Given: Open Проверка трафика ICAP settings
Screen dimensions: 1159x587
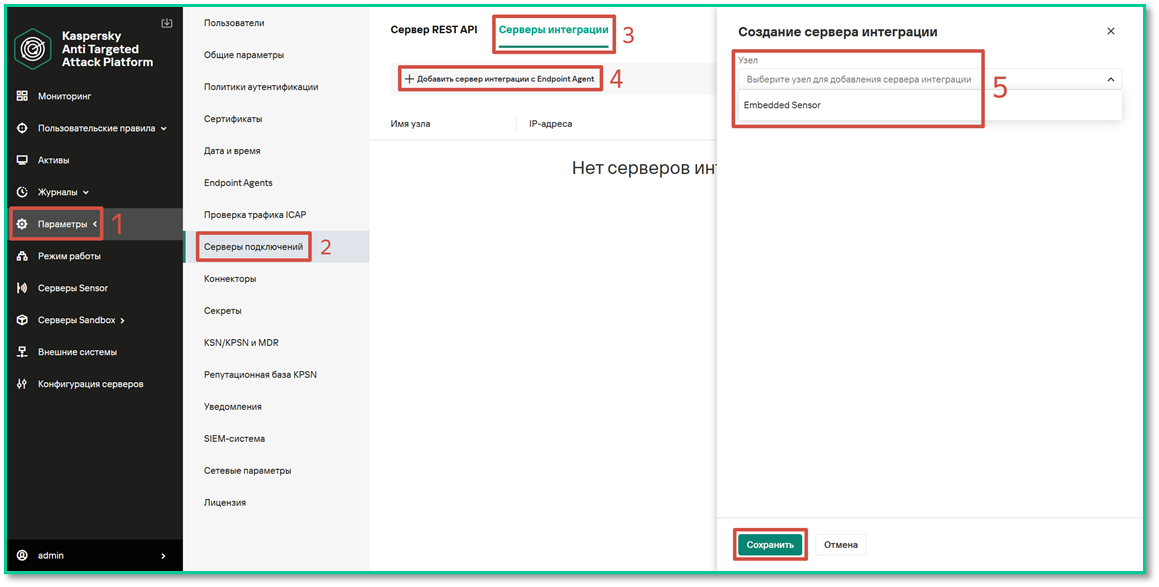Looking at the screenshot, I should point(255,214).
